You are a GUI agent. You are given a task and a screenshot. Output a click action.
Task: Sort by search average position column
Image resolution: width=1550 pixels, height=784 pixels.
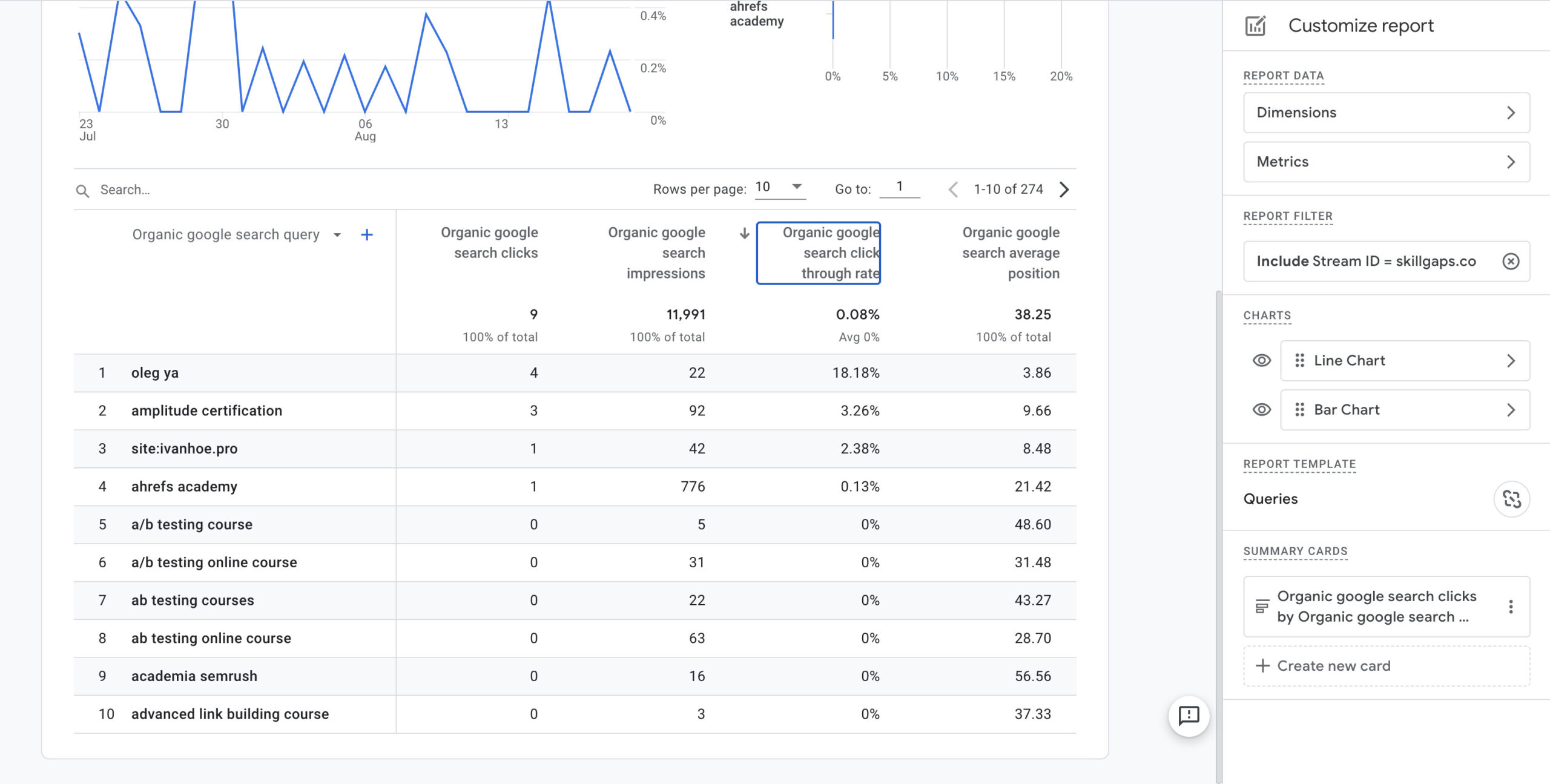pyautogui.click(x=1011, y=252)
